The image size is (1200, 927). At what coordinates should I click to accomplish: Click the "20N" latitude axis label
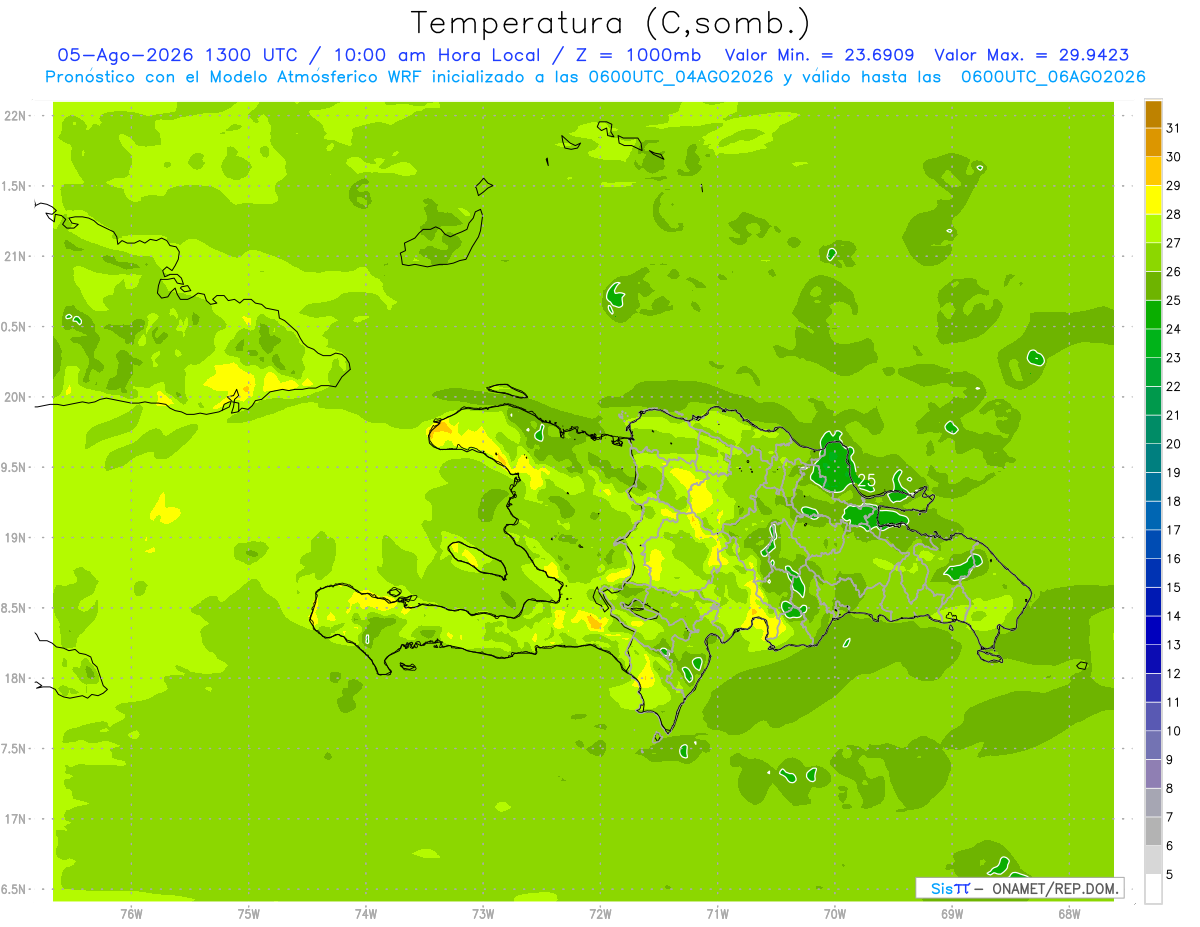17,397
